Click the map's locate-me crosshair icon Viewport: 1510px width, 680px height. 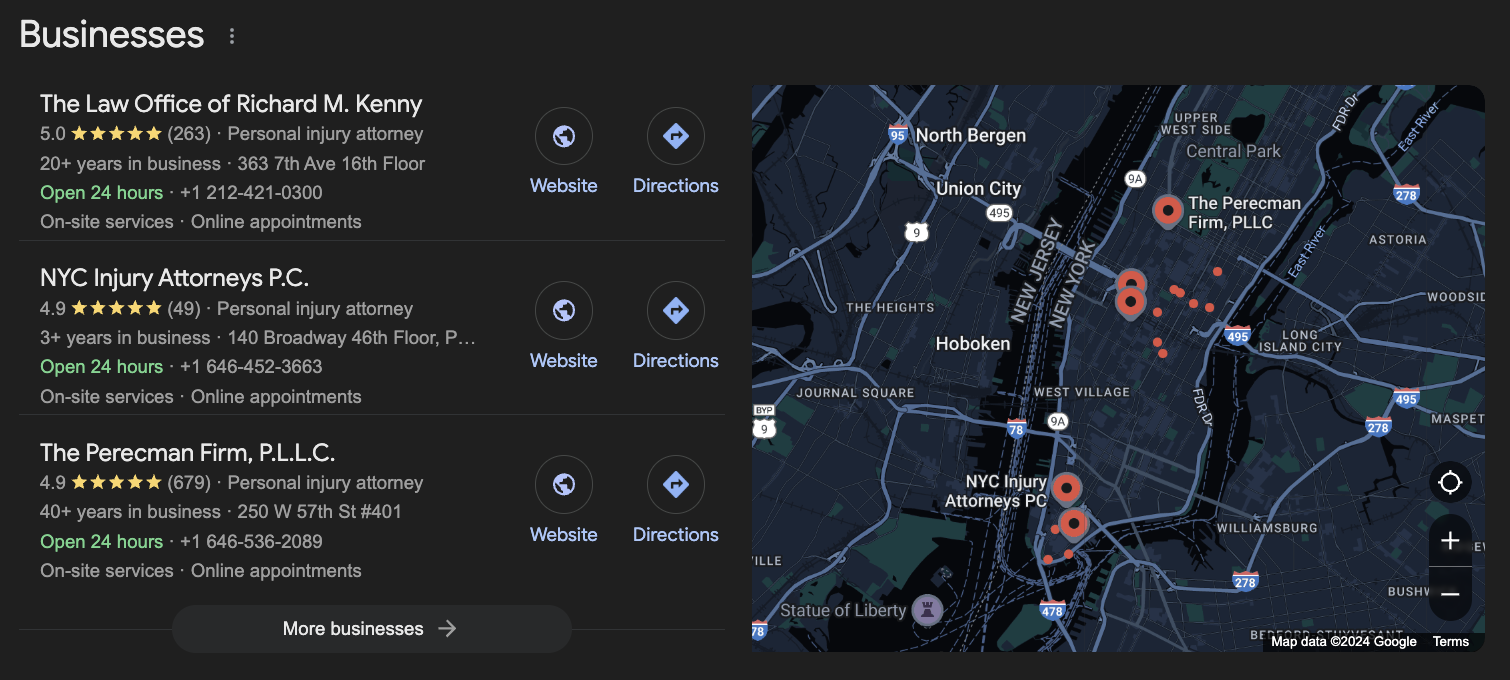pyautogui.click(x=1450, y=484)
